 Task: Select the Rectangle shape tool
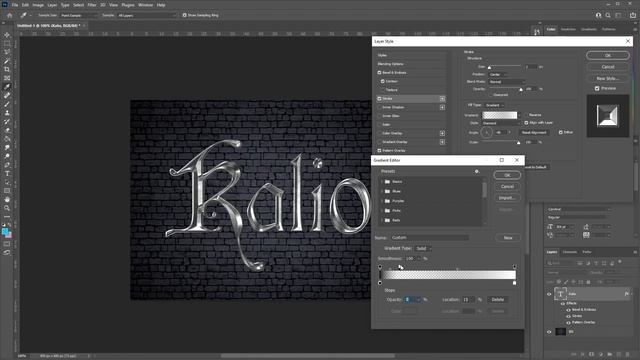pos(7,191)
